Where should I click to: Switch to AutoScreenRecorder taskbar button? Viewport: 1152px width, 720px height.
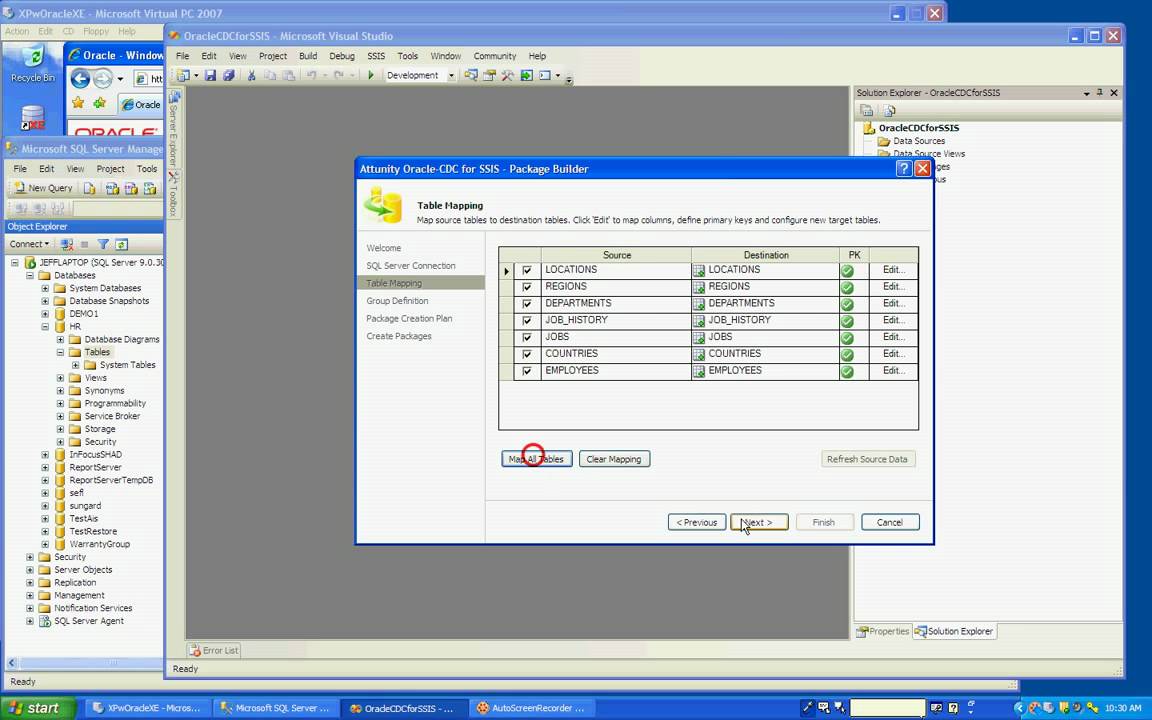pos(530,708)
